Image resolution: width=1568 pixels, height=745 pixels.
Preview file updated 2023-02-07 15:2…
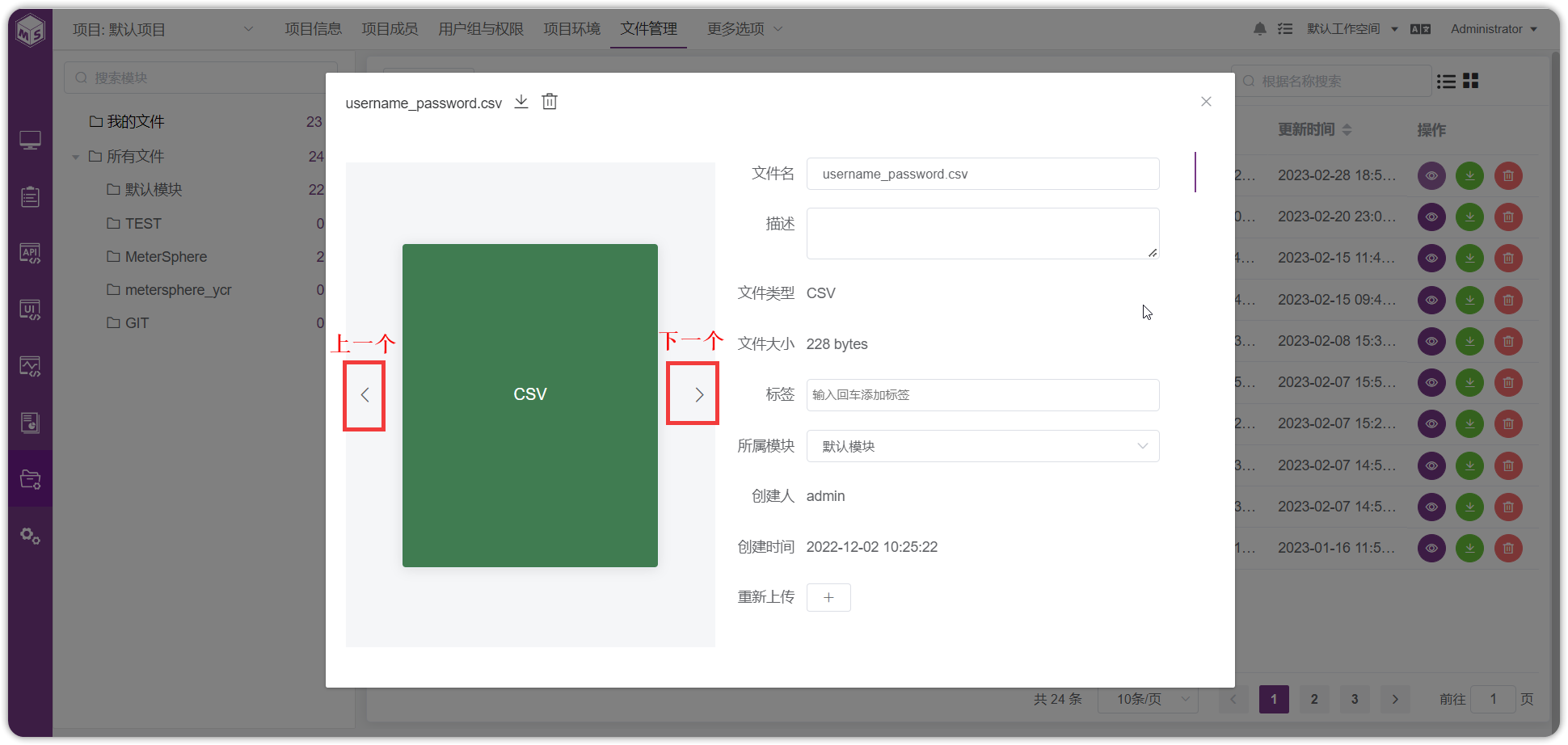point(1431,423)
